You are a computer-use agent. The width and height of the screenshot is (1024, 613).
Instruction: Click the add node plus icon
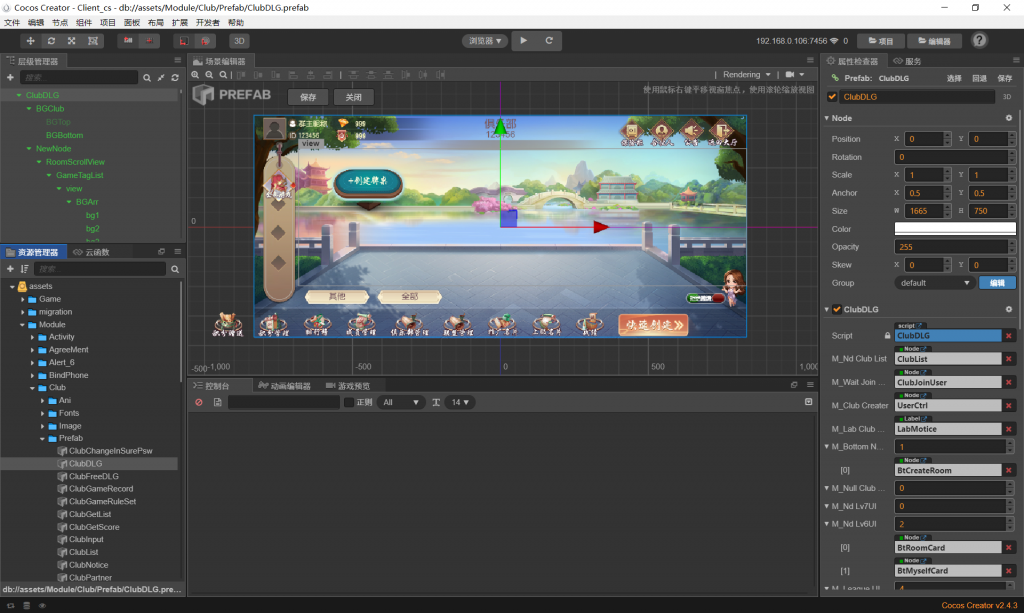10,77
